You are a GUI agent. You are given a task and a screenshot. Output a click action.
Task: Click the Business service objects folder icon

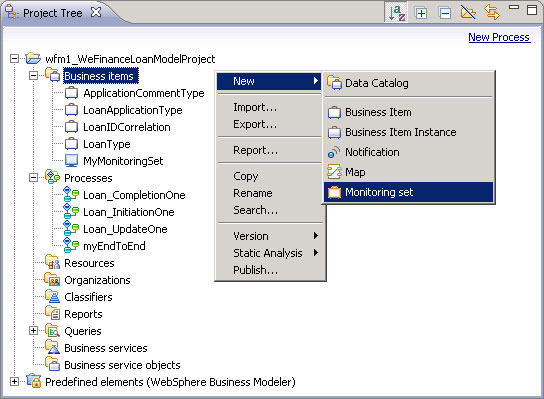tap(52, 364)
